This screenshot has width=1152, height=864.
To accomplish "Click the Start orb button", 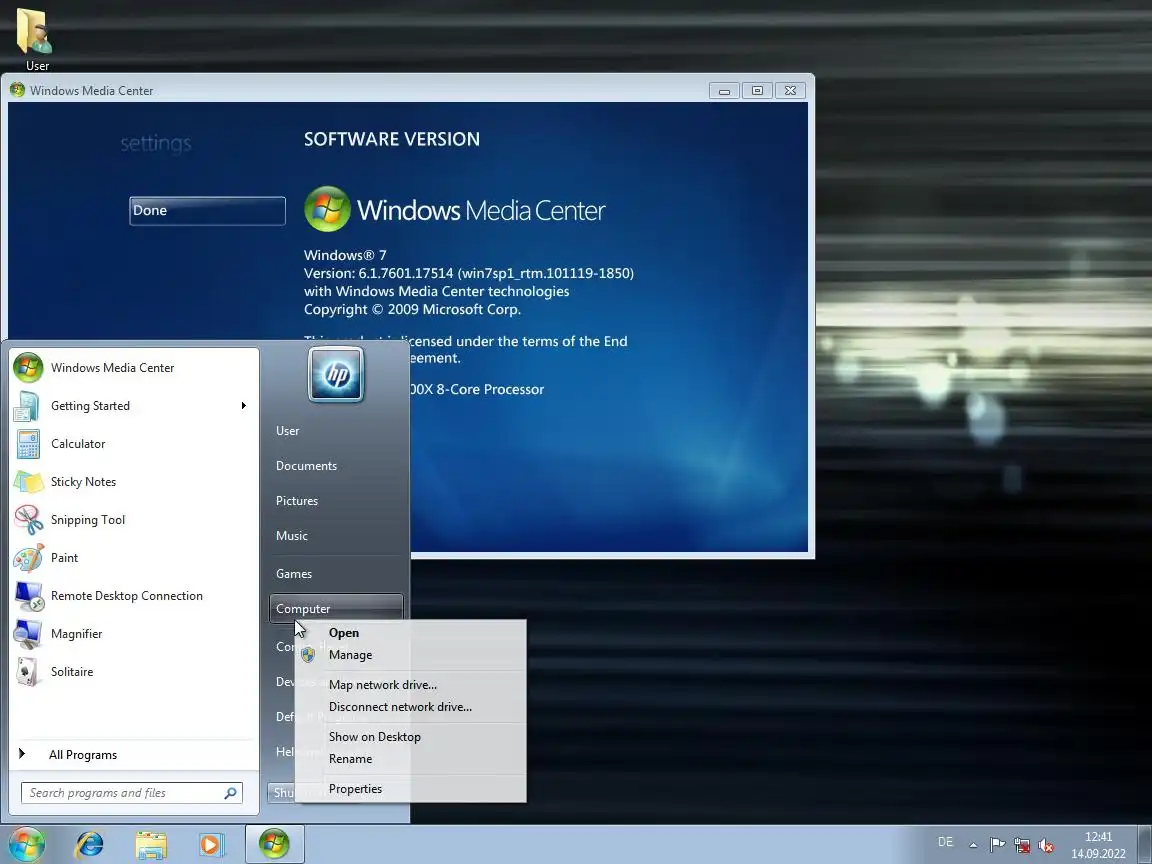I will click(27, 844).
